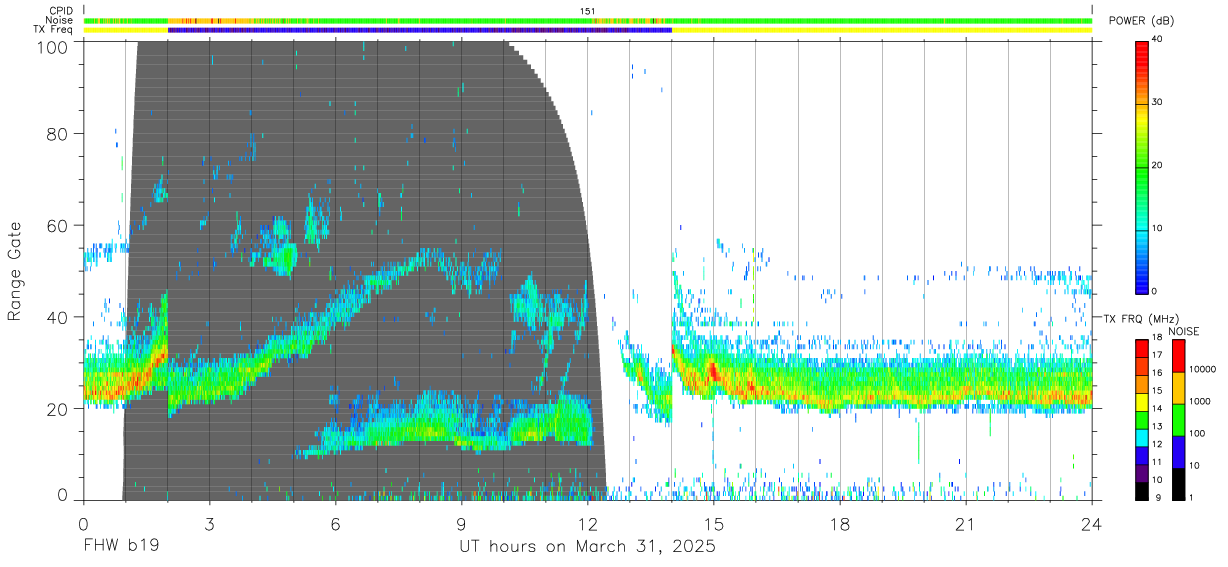Click the TX FRQ colorbar
Image resolution: width=1228 pixels, height=567 pixels.
[1142, 419]
